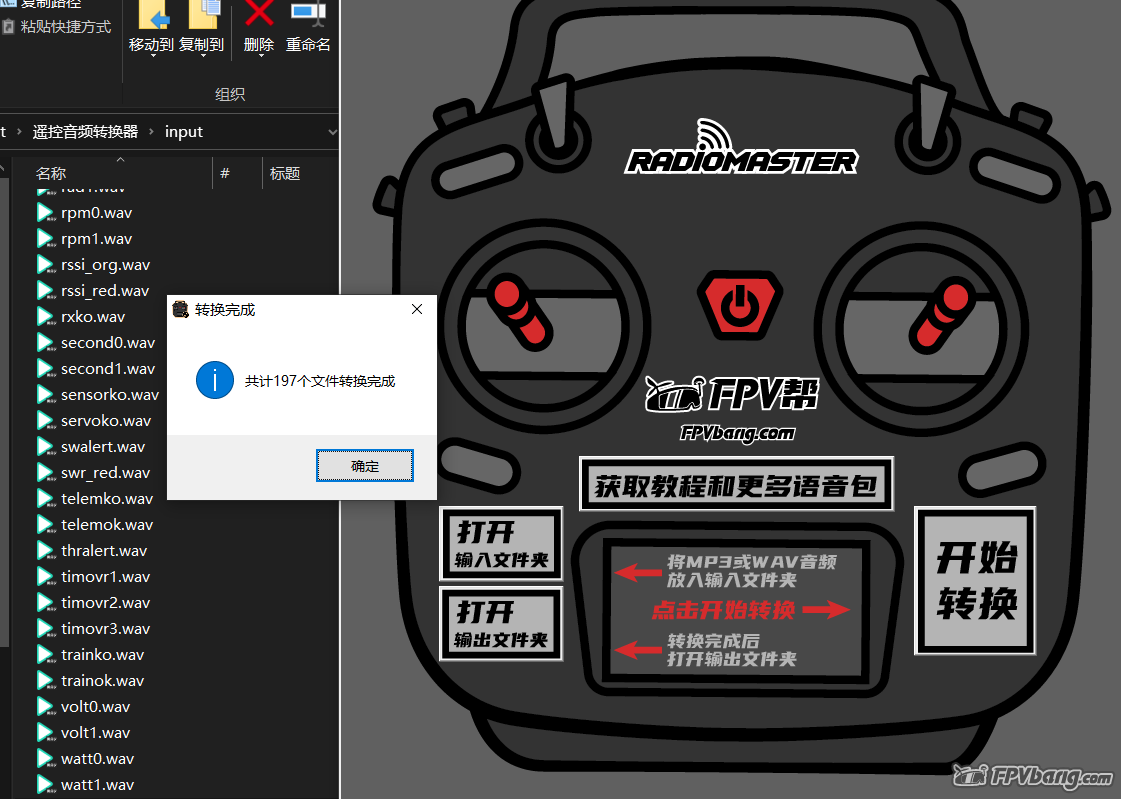The height and width of the screenshot is (799, 1121).
Task: Expand the address bar history dropdown
Action: click(x=332, y=132)
